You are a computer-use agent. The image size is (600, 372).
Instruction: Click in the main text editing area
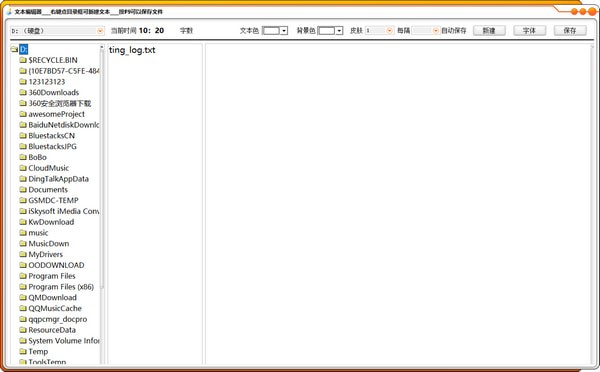coord(398,204)
